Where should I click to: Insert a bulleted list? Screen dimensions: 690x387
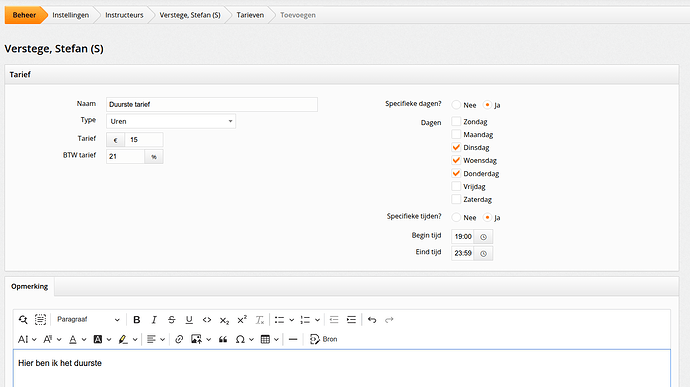click(279, 320)
